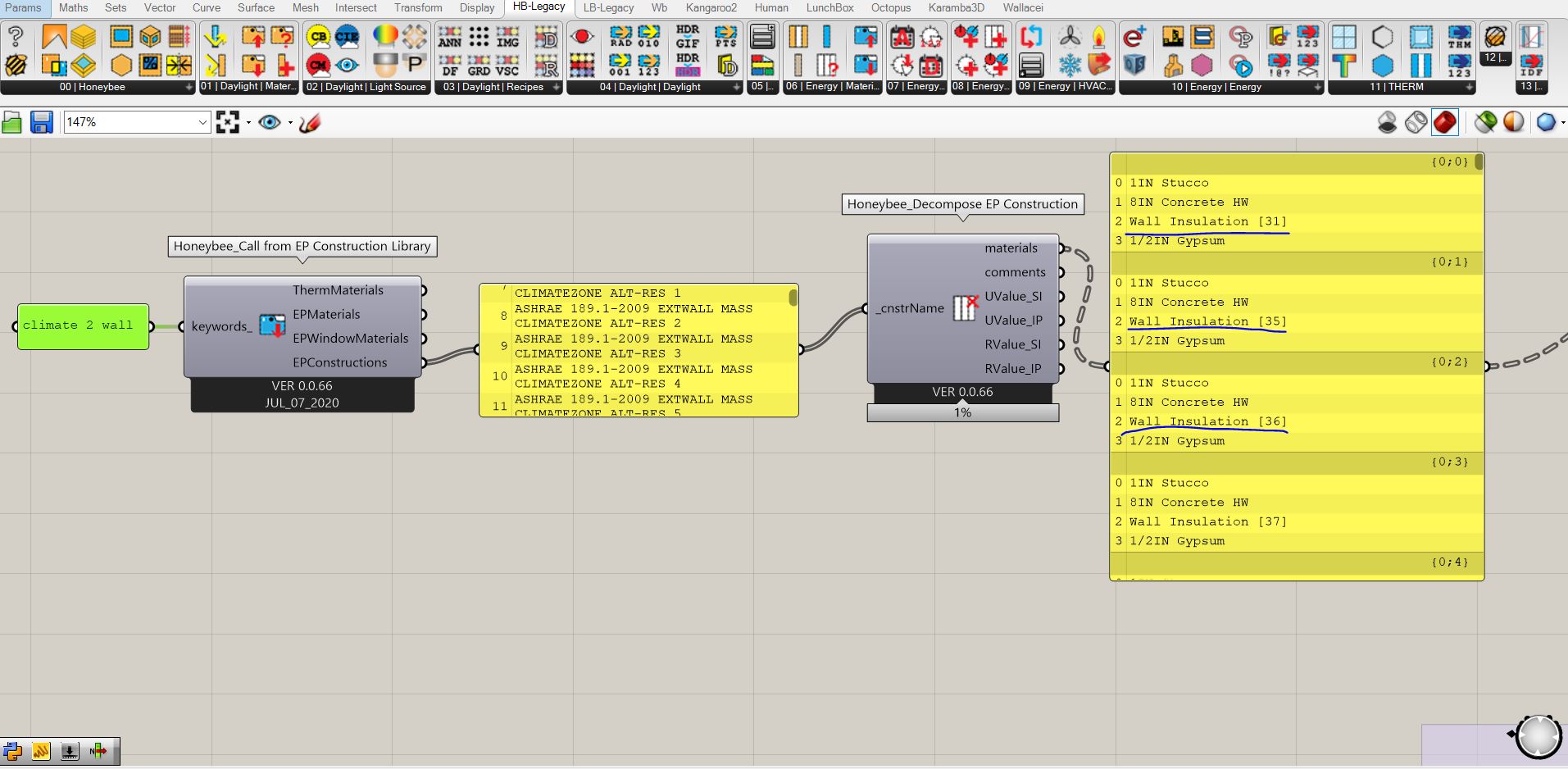Switch to the Wallacei tab
The width and height of the screenshot is (1568, 769).
[x=1023, y=7]
